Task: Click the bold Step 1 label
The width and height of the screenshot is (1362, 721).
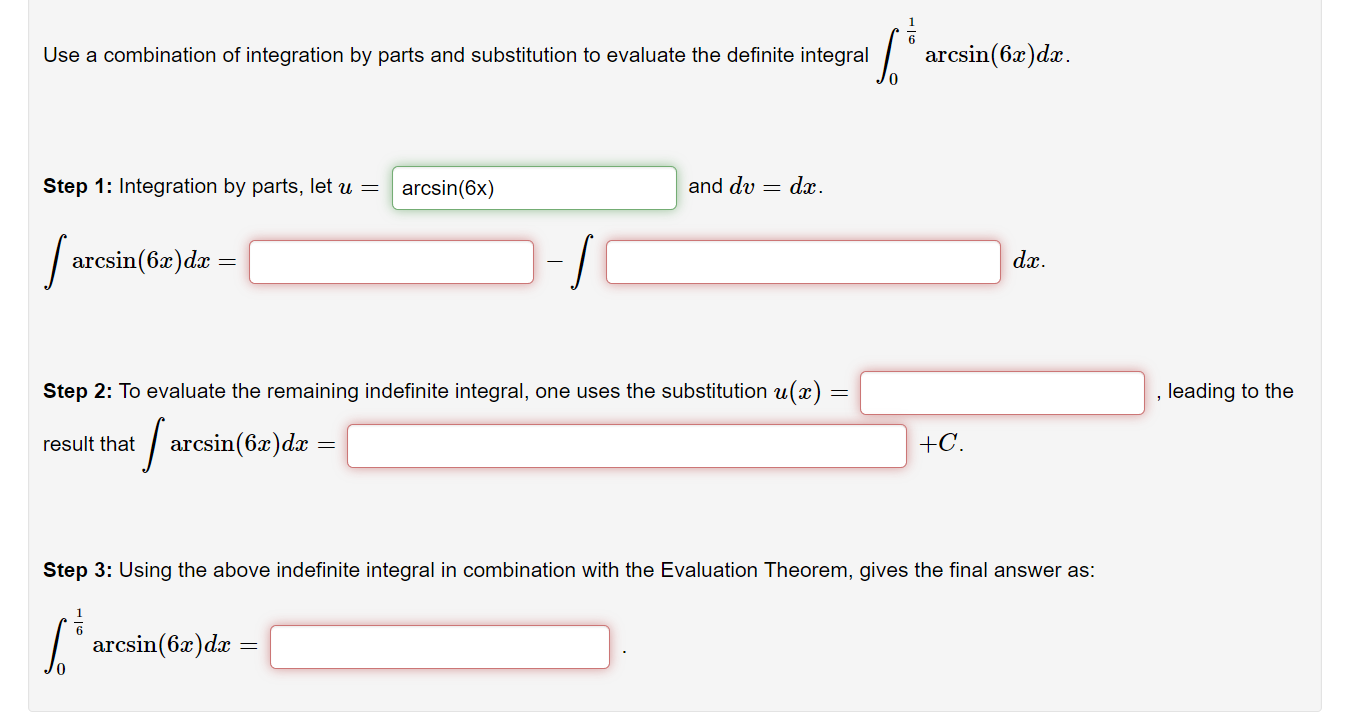Action: [79, 187]
